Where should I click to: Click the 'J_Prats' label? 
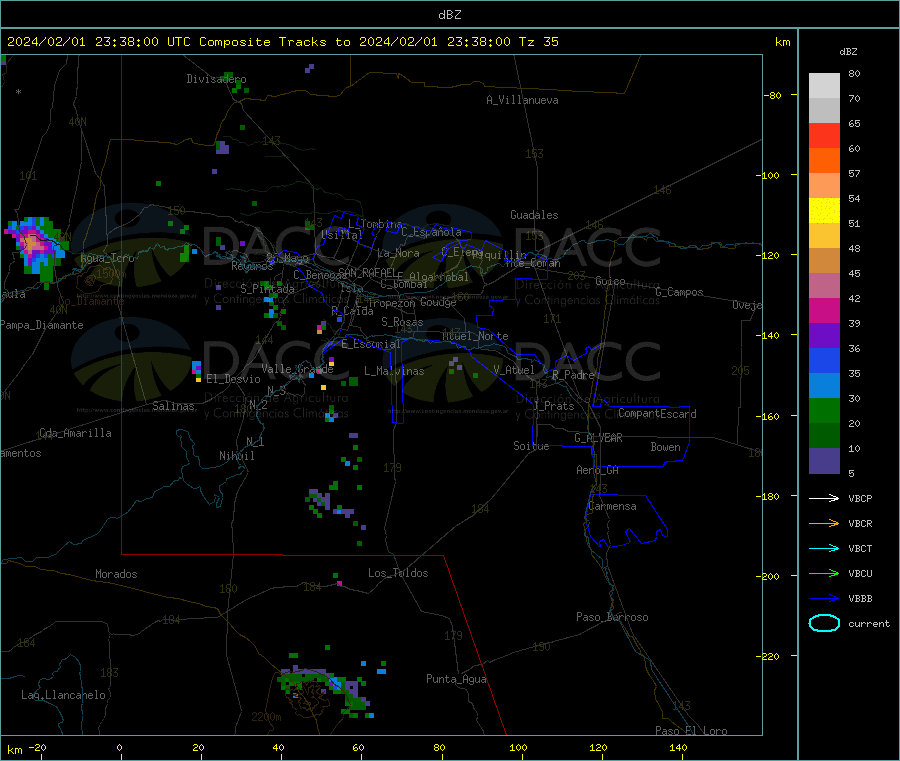click(x=554, y=406)
